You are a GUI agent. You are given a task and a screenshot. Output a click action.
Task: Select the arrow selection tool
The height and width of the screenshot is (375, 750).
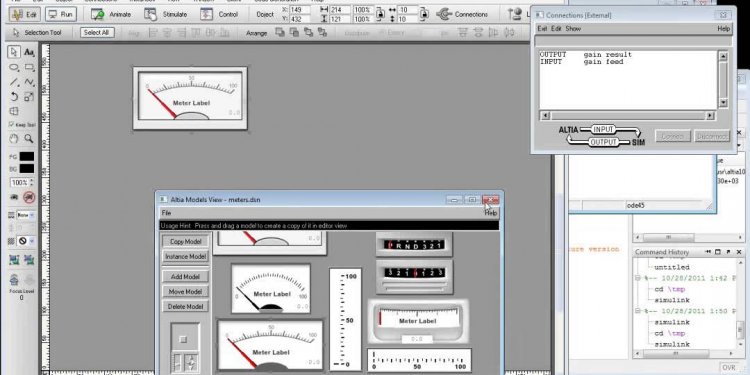tap(14, 52)
